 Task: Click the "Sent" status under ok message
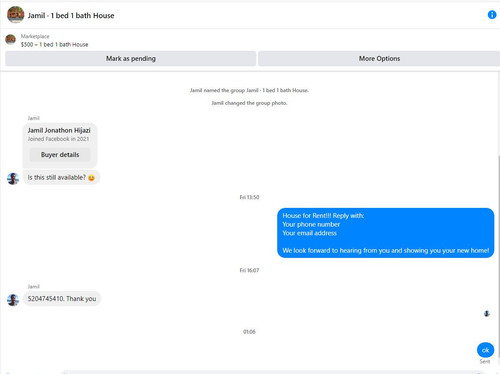pos(485,361)
